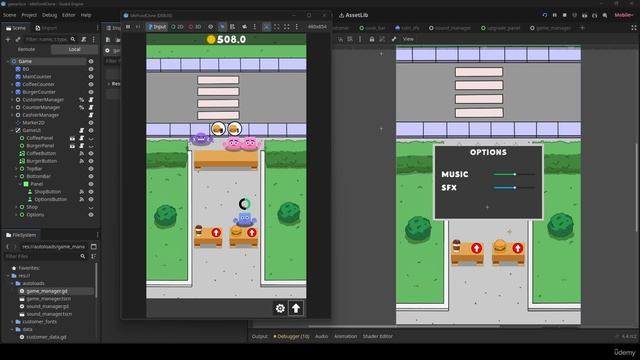
Task: Toggle visibility of the Options node
Action: tap(91, 215)
